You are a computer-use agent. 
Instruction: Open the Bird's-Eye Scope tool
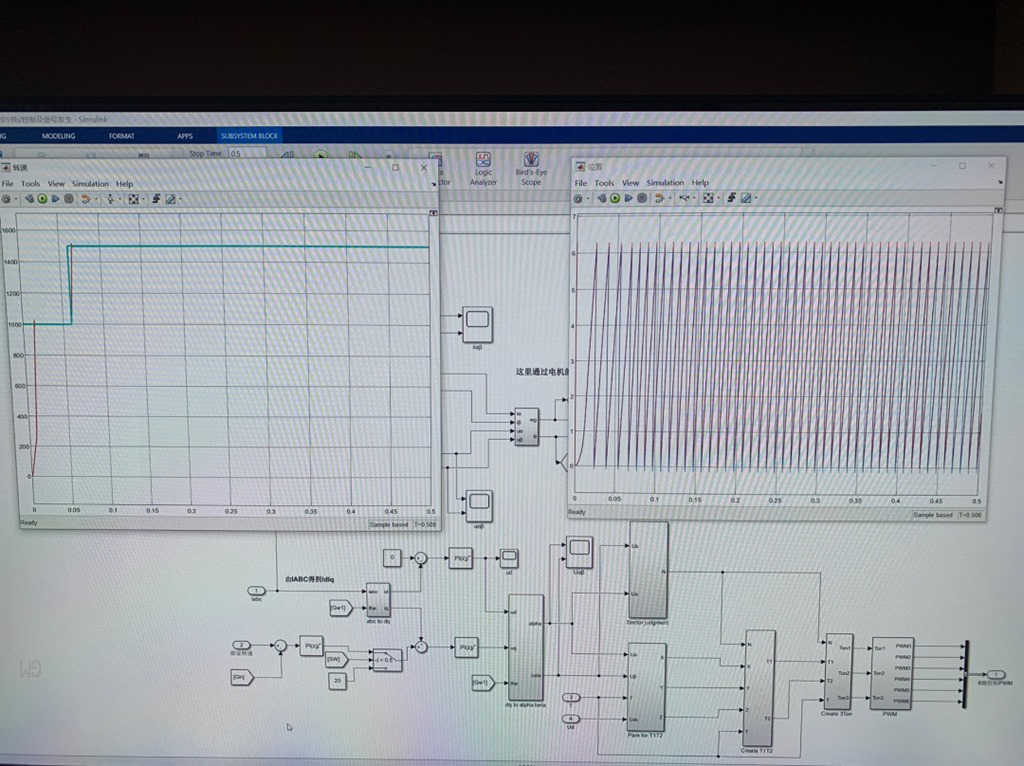point(531,169)
